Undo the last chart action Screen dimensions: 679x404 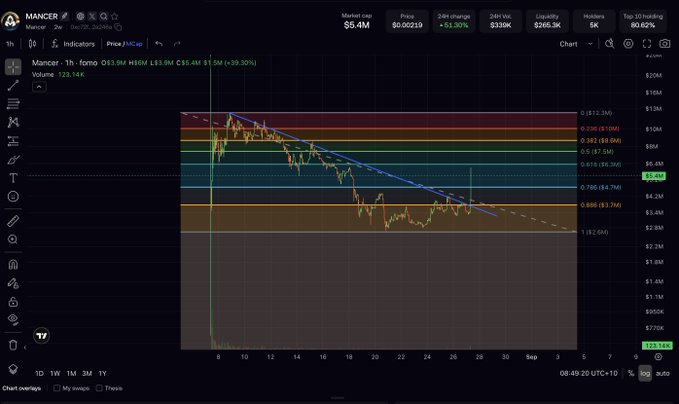(159, 44)
